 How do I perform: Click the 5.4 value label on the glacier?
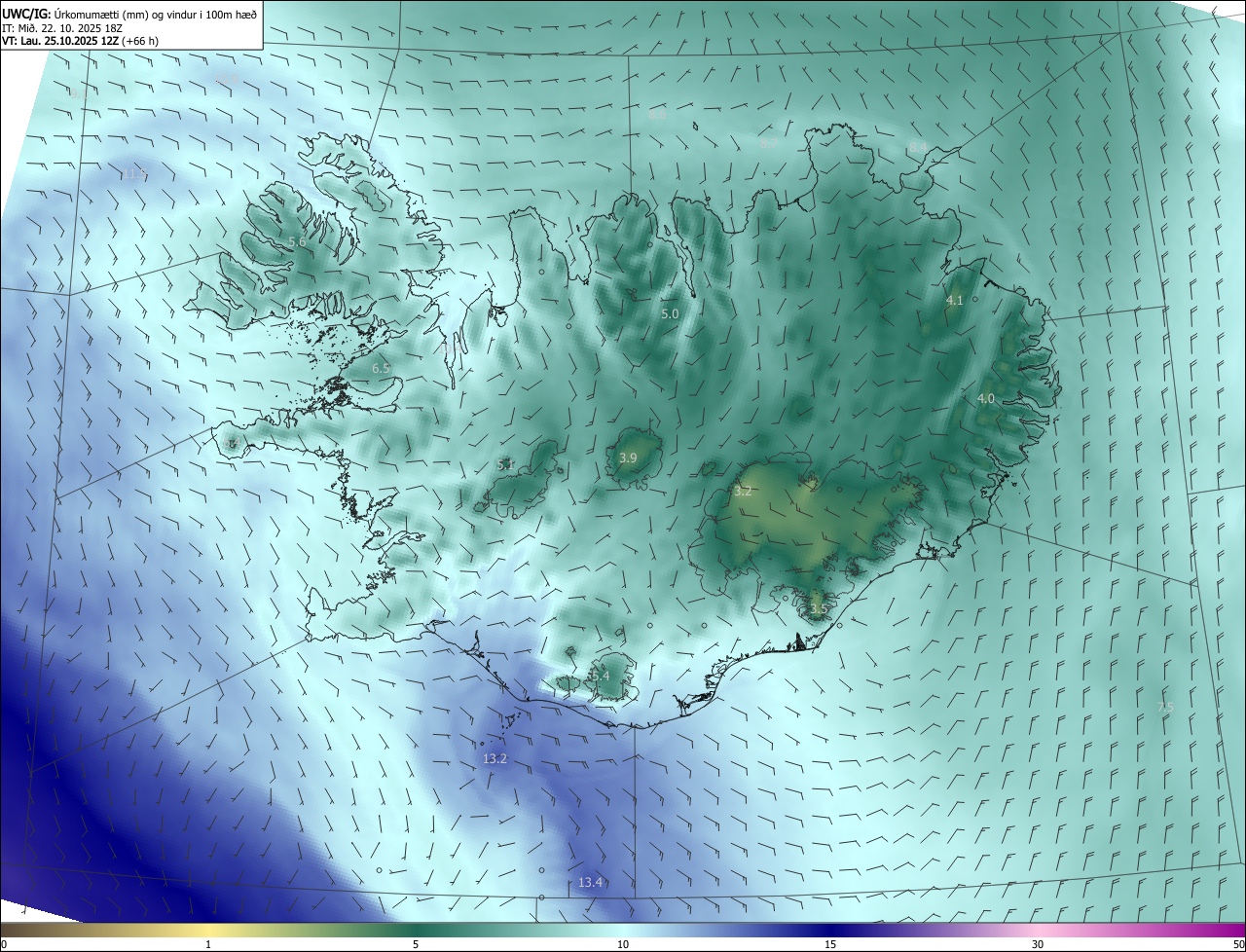pos(601,676)
